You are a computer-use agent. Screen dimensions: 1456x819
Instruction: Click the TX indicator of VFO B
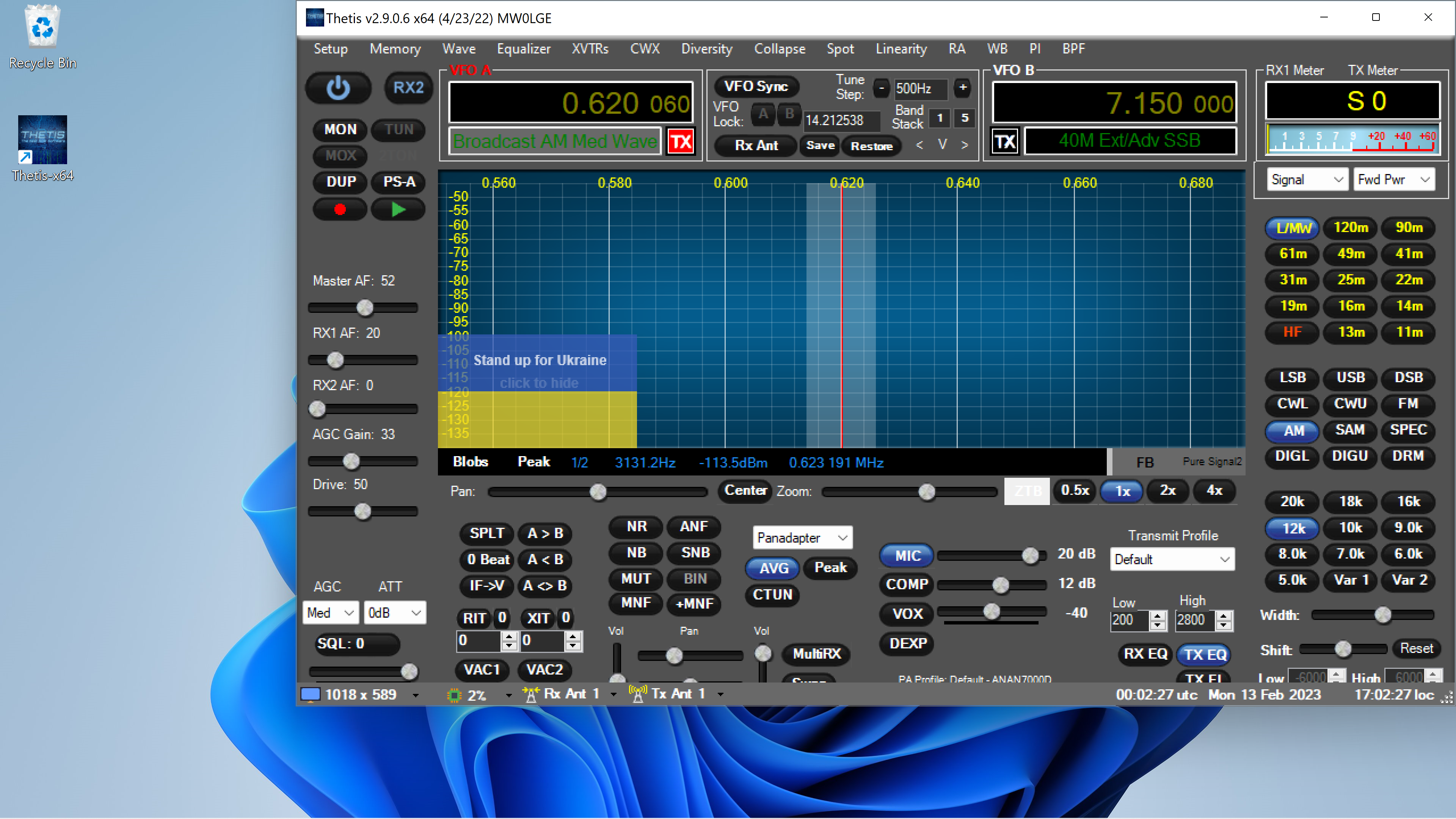(1005, 141)
